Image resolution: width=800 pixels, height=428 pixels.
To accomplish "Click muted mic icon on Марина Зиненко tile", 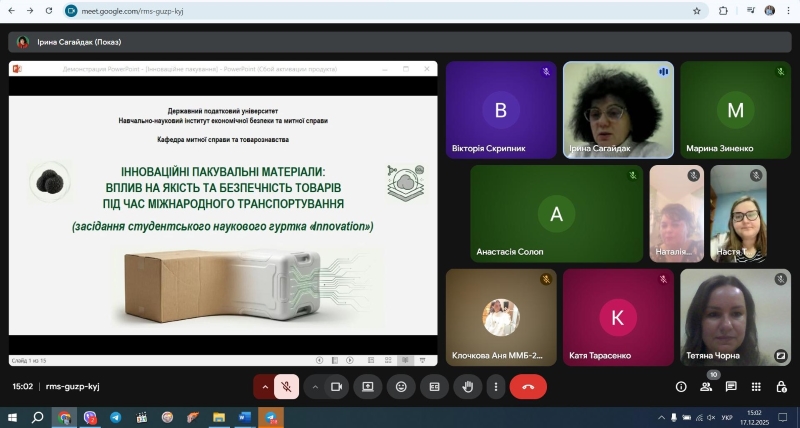I will (x=781, y=72).
